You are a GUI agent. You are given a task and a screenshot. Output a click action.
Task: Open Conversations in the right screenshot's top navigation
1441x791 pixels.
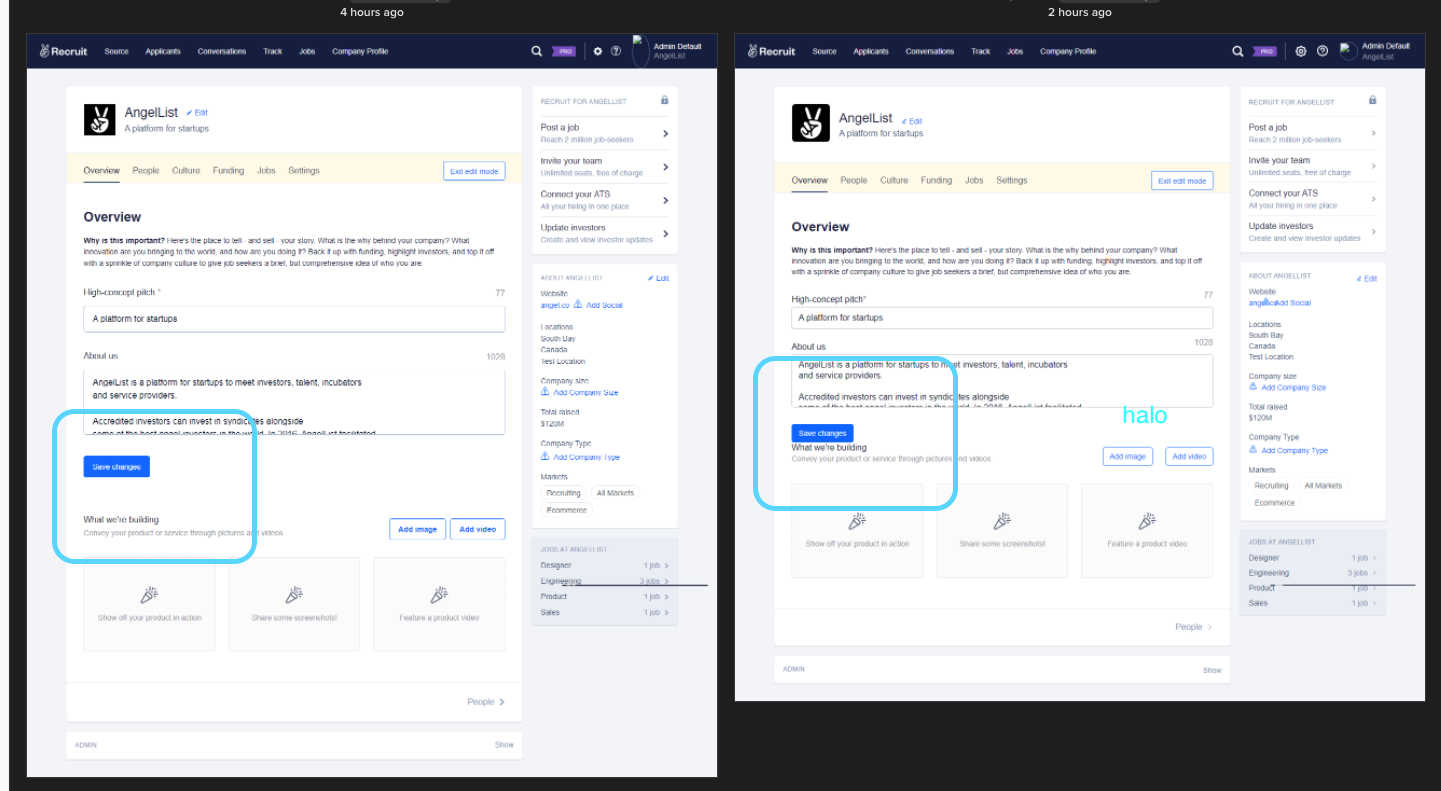(x=930, y=51)
